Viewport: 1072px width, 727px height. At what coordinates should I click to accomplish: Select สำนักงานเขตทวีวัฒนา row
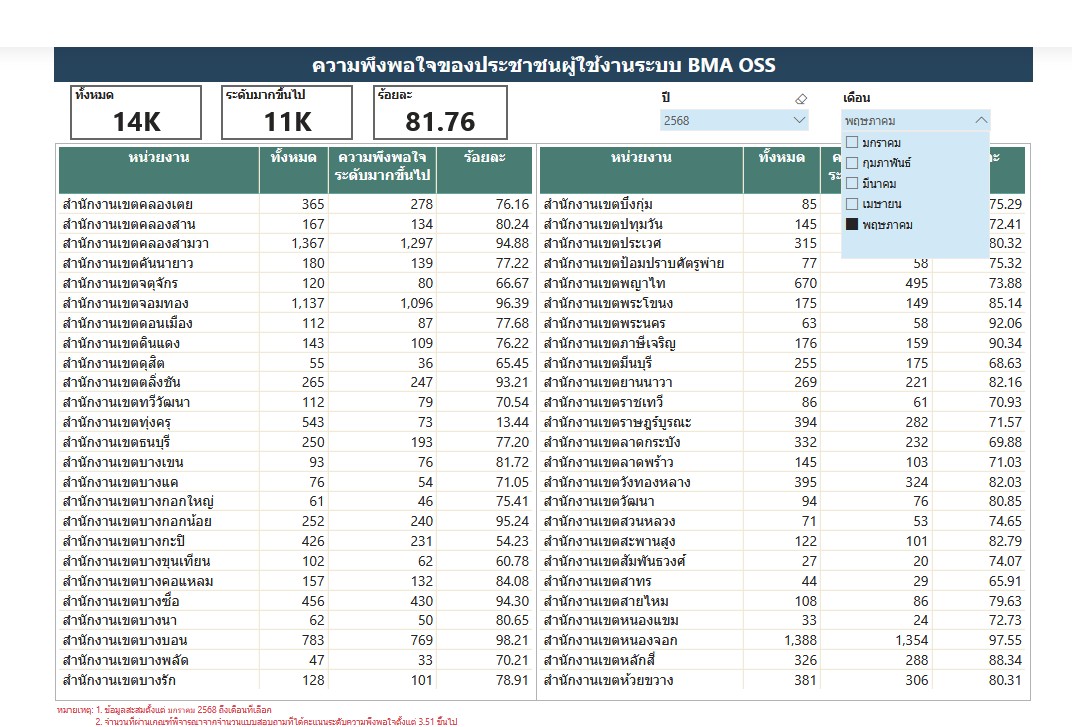(x=295, y=402)
